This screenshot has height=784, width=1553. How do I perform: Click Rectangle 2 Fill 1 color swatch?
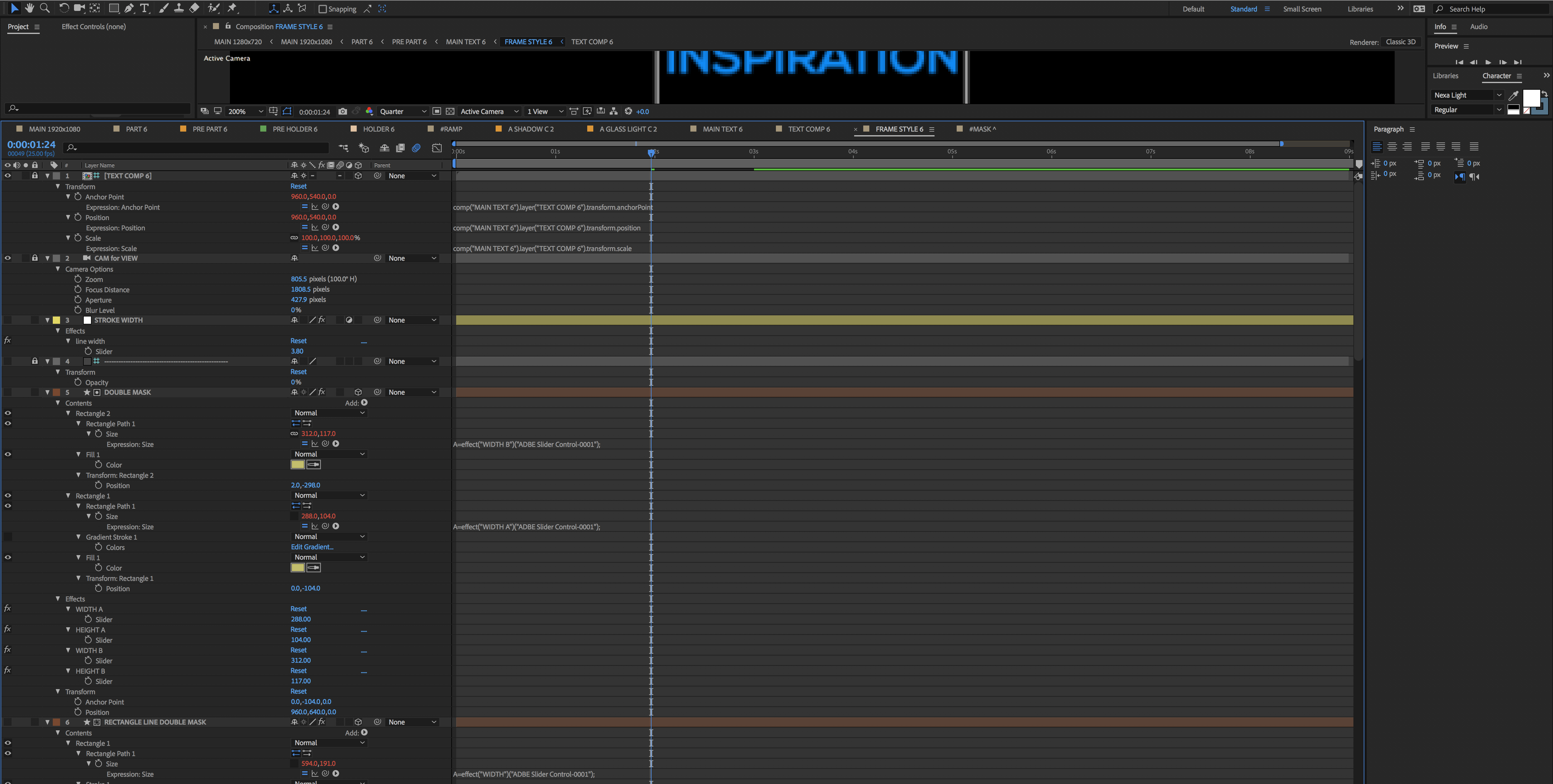(x=298, y=465)
